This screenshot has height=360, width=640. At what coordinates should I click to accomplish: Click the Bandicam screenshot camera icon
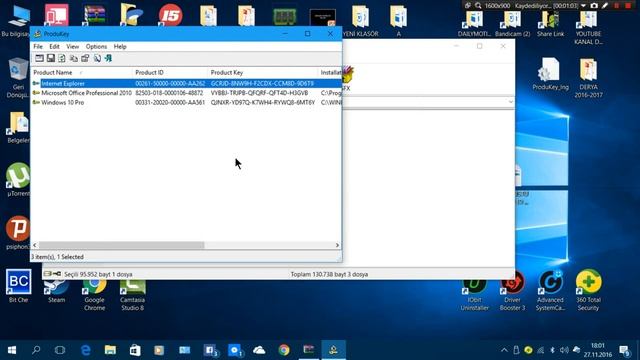pos(594,6)
